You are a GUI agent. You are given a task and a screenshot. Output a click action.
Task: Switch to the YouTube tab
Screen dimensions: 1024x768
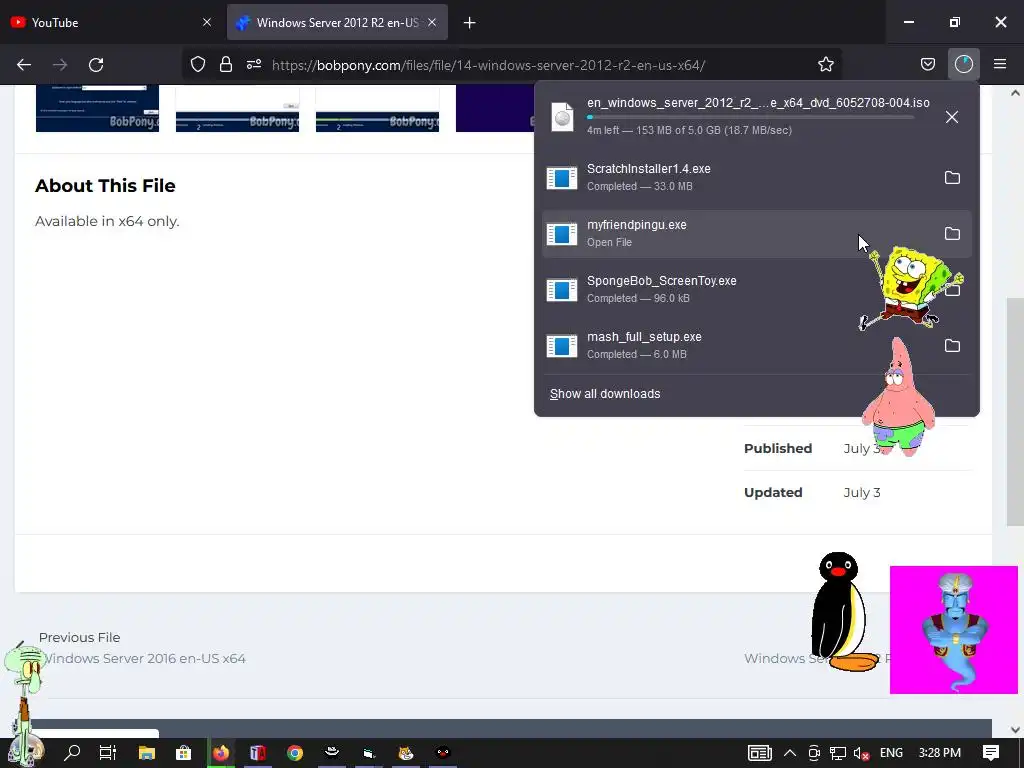(x=111, y=22)
